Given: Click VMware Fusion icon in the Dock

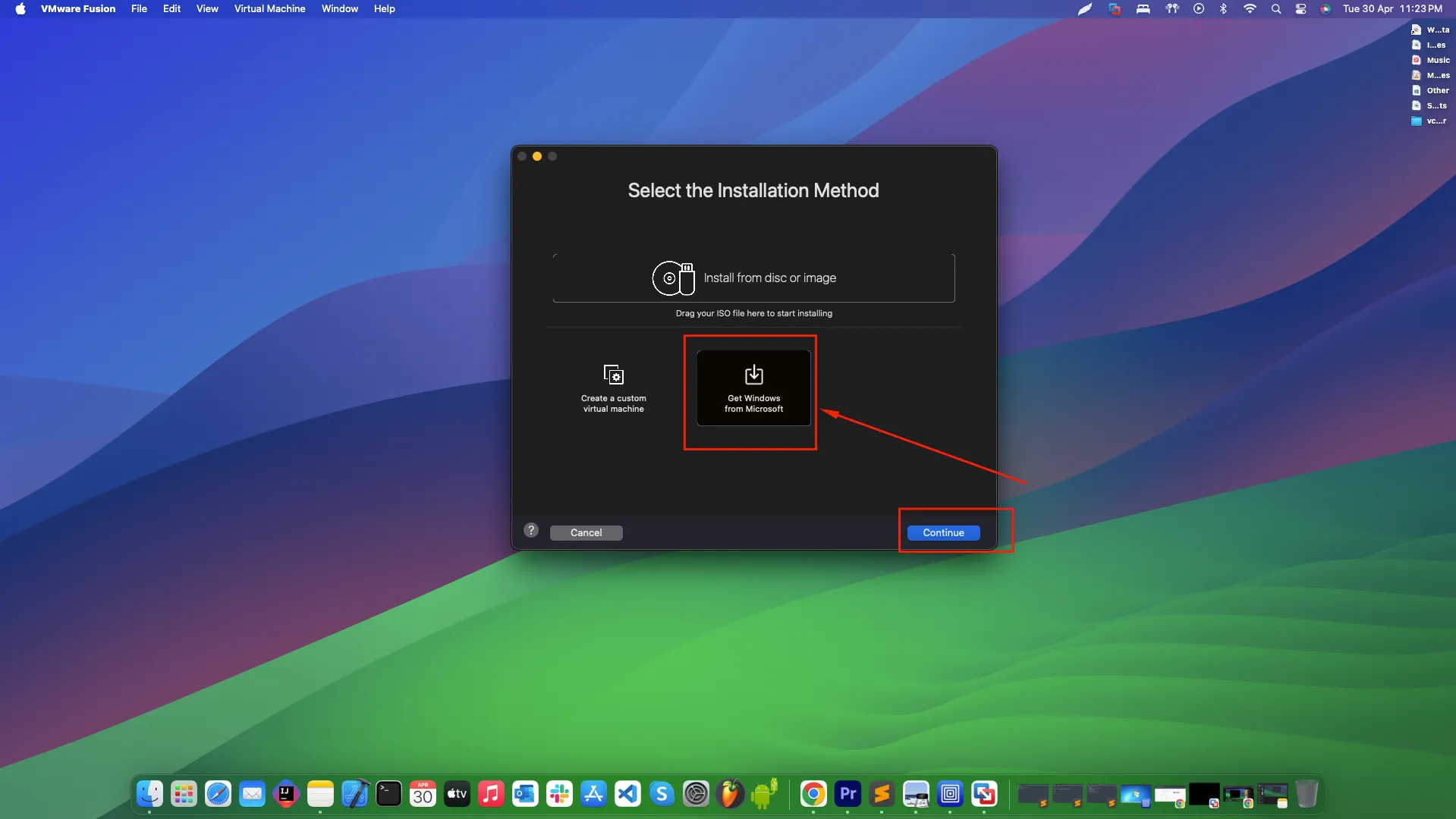Looking at the screenshot, I should pos(984,794).
